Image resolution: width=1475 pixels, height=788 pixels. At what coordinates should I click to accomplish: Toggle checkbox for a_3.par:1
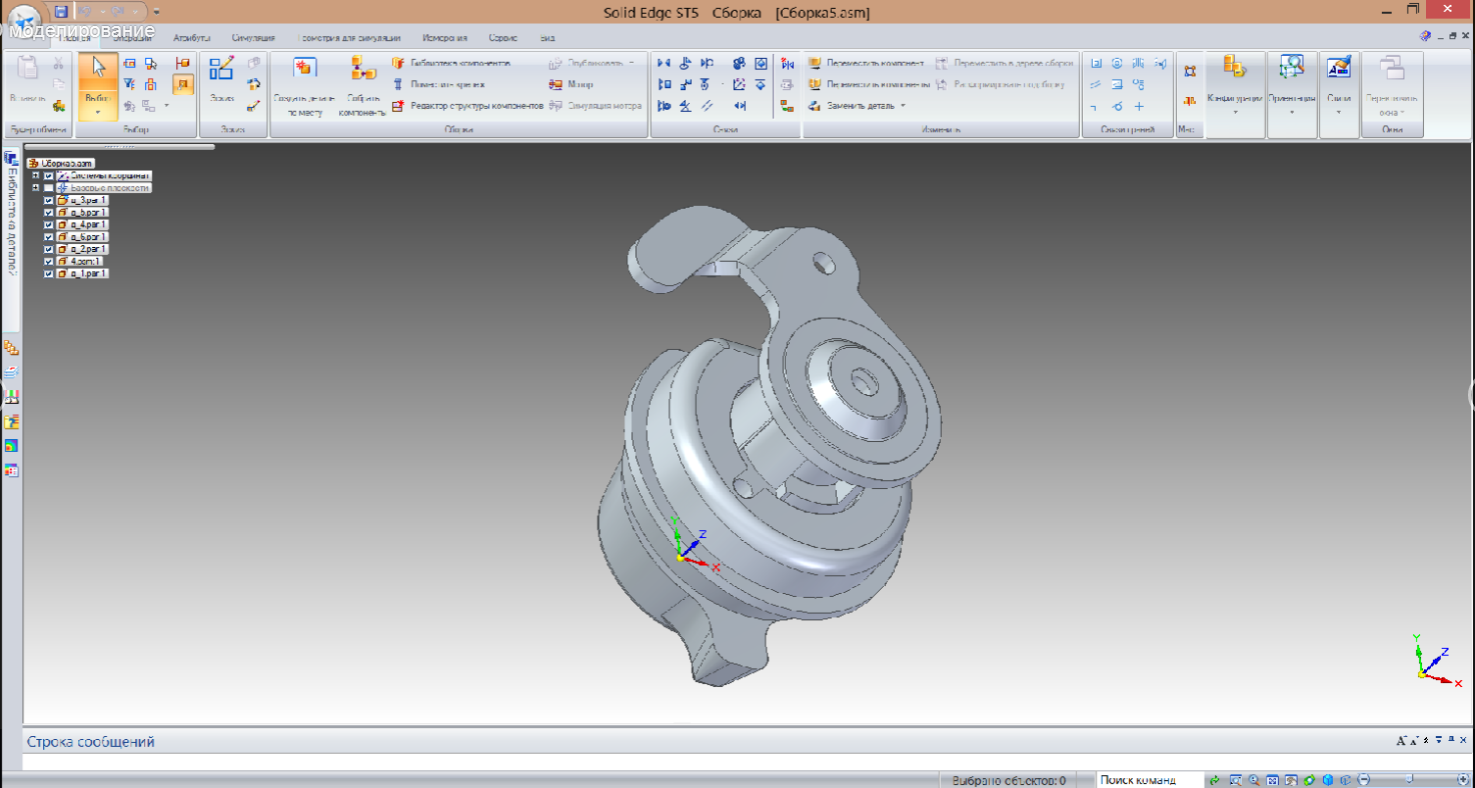(49, 201)
